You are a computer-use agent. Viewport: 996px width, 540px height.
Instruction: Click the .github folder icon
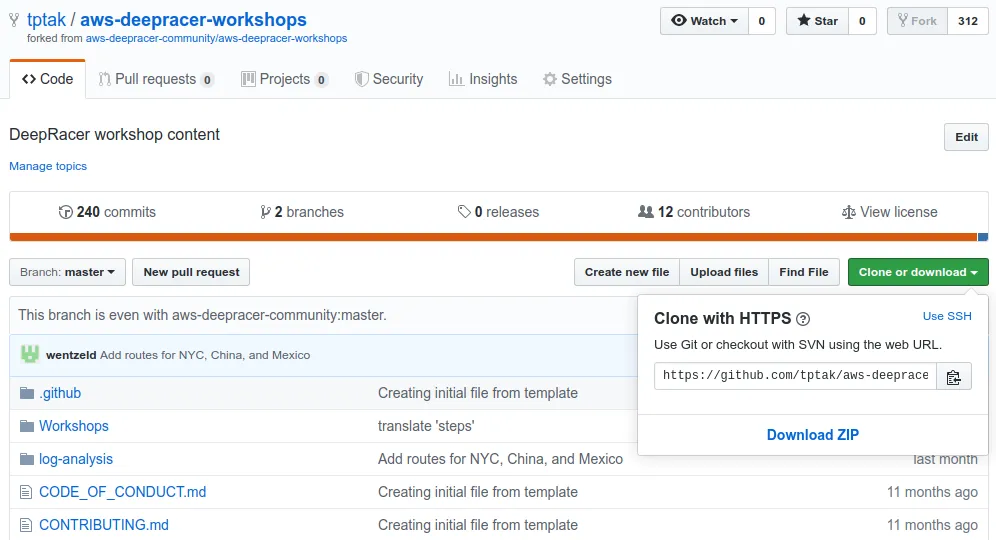pos(27,393)
